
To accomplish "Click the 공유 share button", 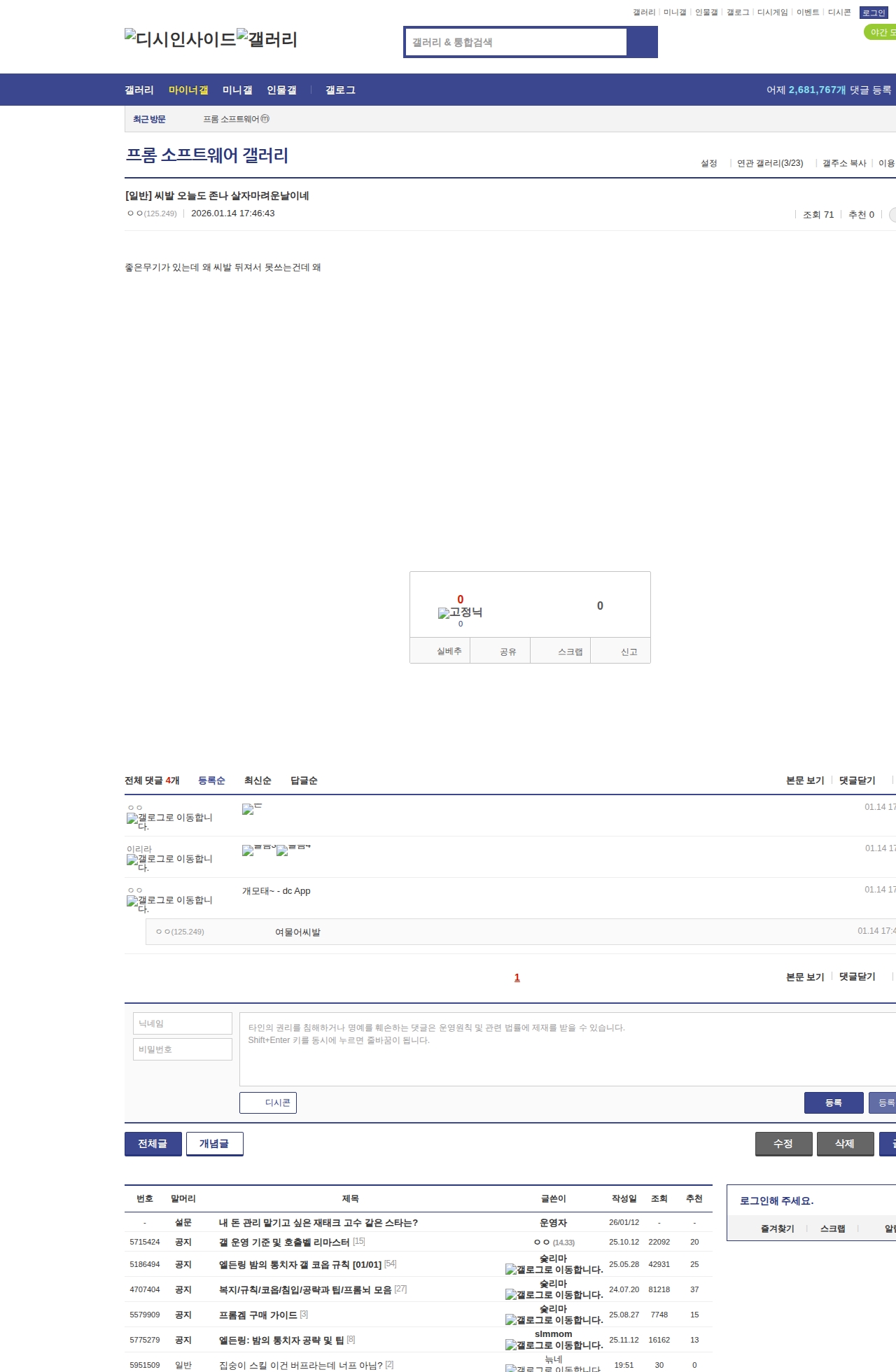I will coord(507,652).
